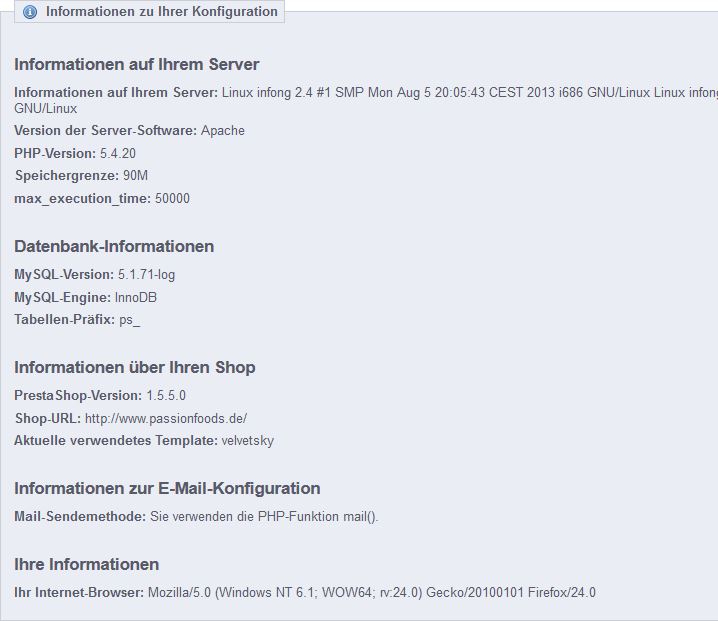
Task: Click the 'Apache' server software value
Action: point(223,131)
